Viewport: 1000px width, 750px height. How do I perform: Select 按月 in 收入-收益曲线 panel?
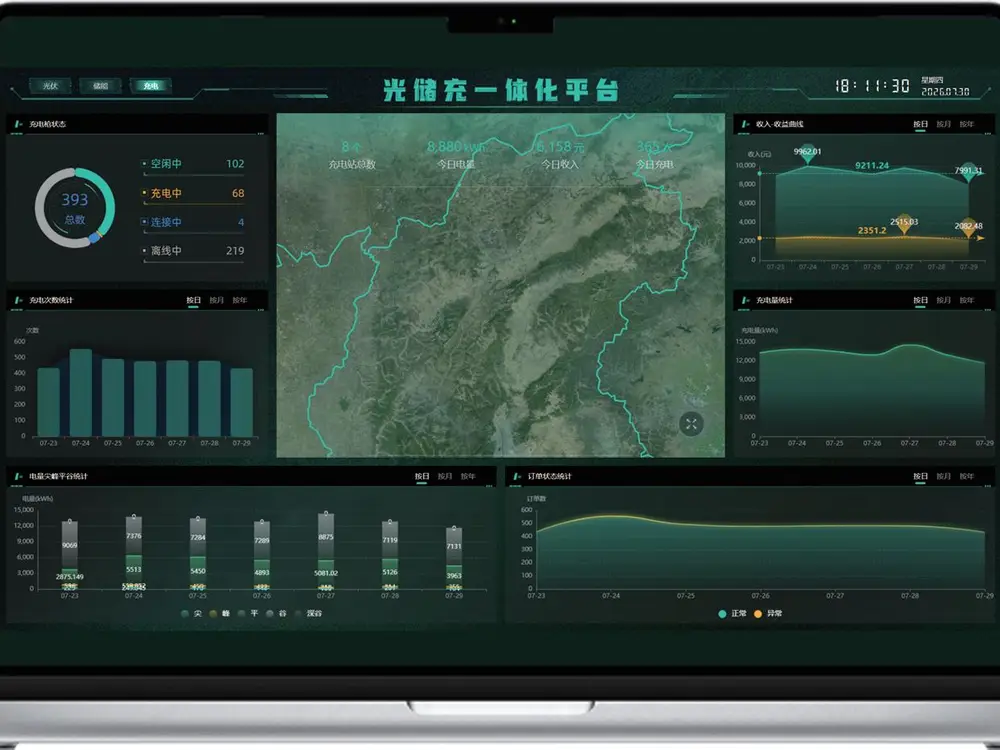point(944,124)
